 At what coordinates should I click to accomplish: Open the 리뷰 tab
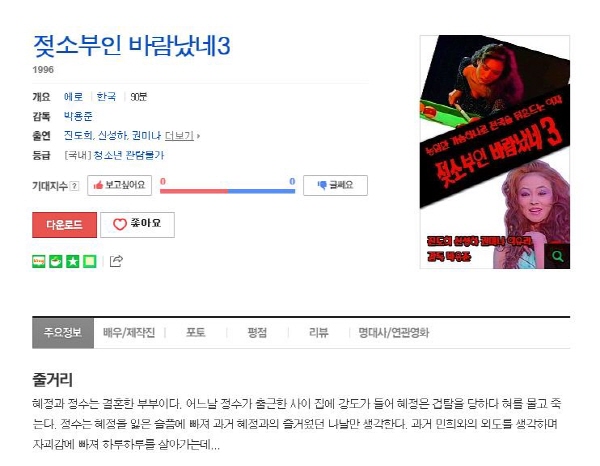coord(318,332)
